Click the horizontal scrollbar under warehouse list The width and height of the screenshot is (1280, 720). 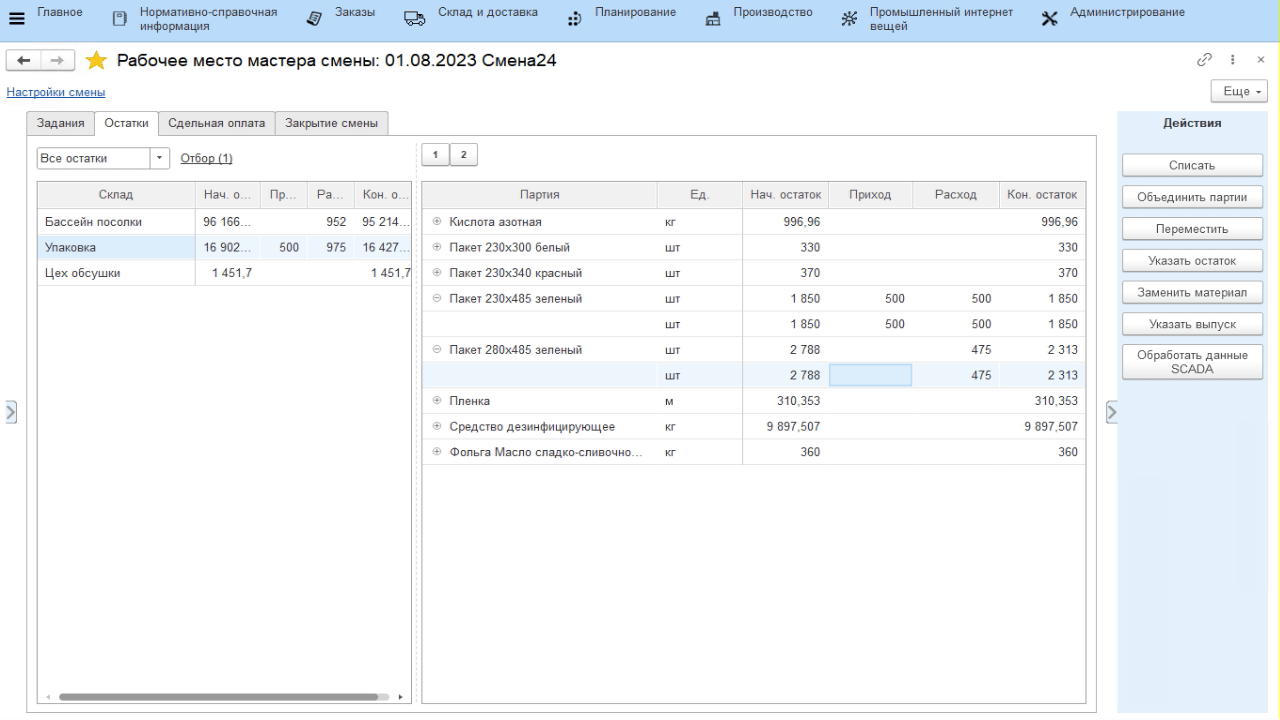220,696
